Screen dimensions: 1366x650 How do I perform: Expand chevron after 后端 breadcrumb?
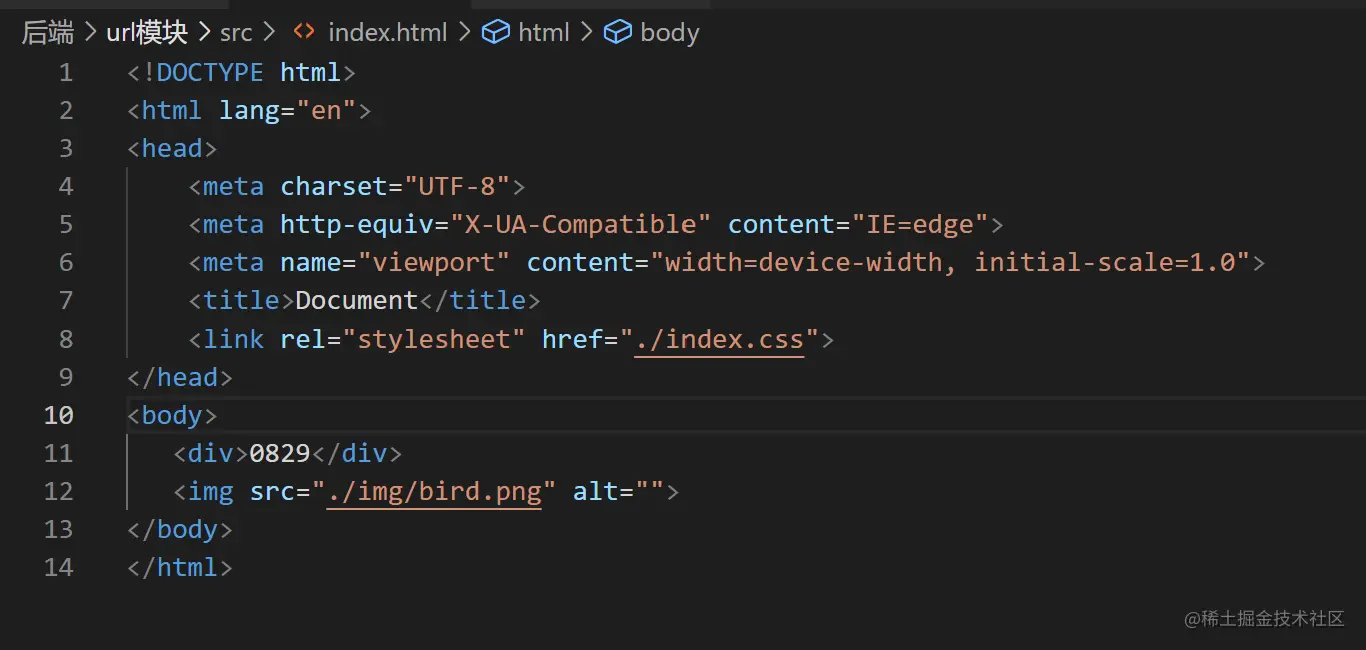(91, 33)
